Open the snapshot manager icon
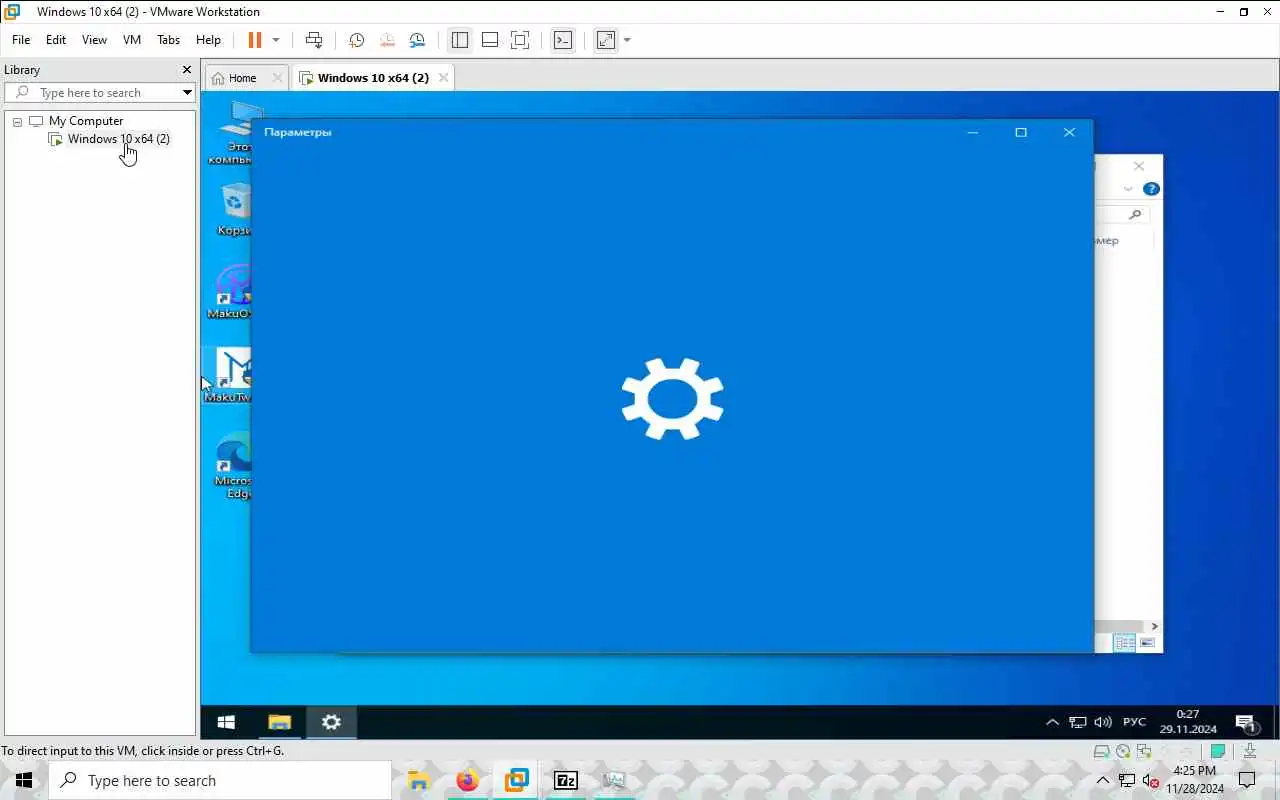Image resolution: width=1280 pixels, height=800 pixels. point(417,40)
